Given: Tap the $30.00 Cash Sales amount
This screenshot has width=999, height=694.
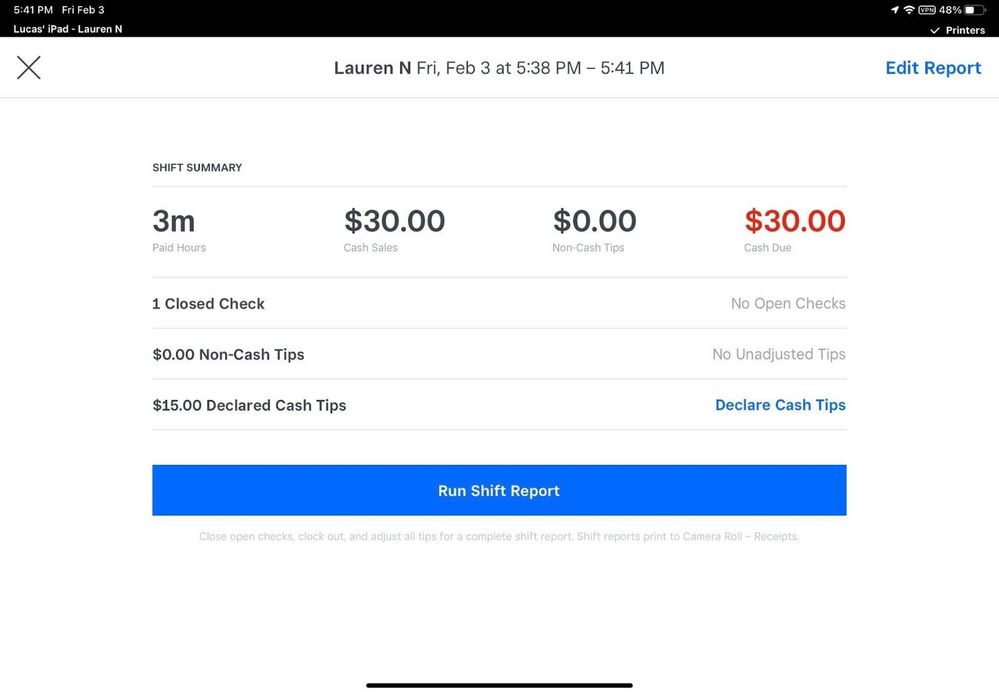Looking at the screenshot, I should (394, 221).
